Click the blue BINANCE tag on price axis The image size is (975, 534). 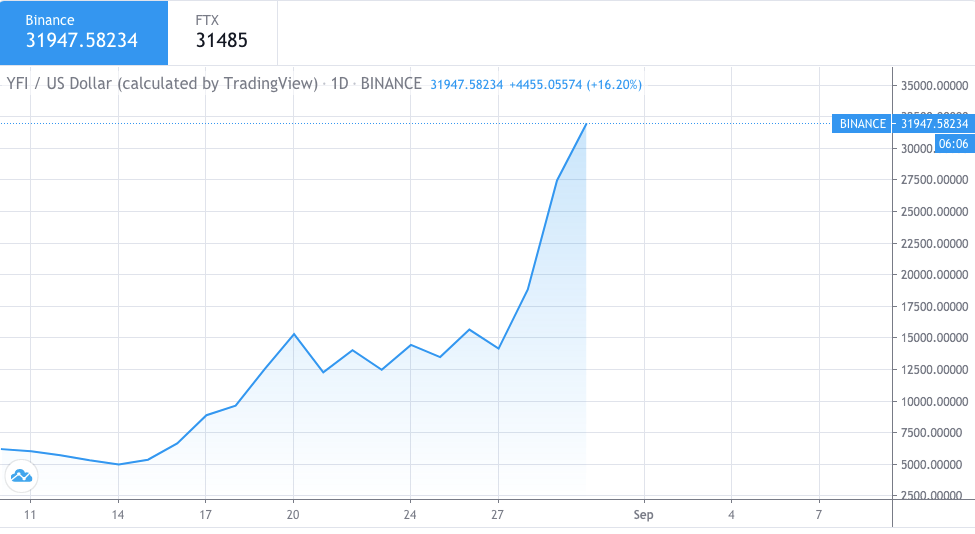(x=862, y=124)
